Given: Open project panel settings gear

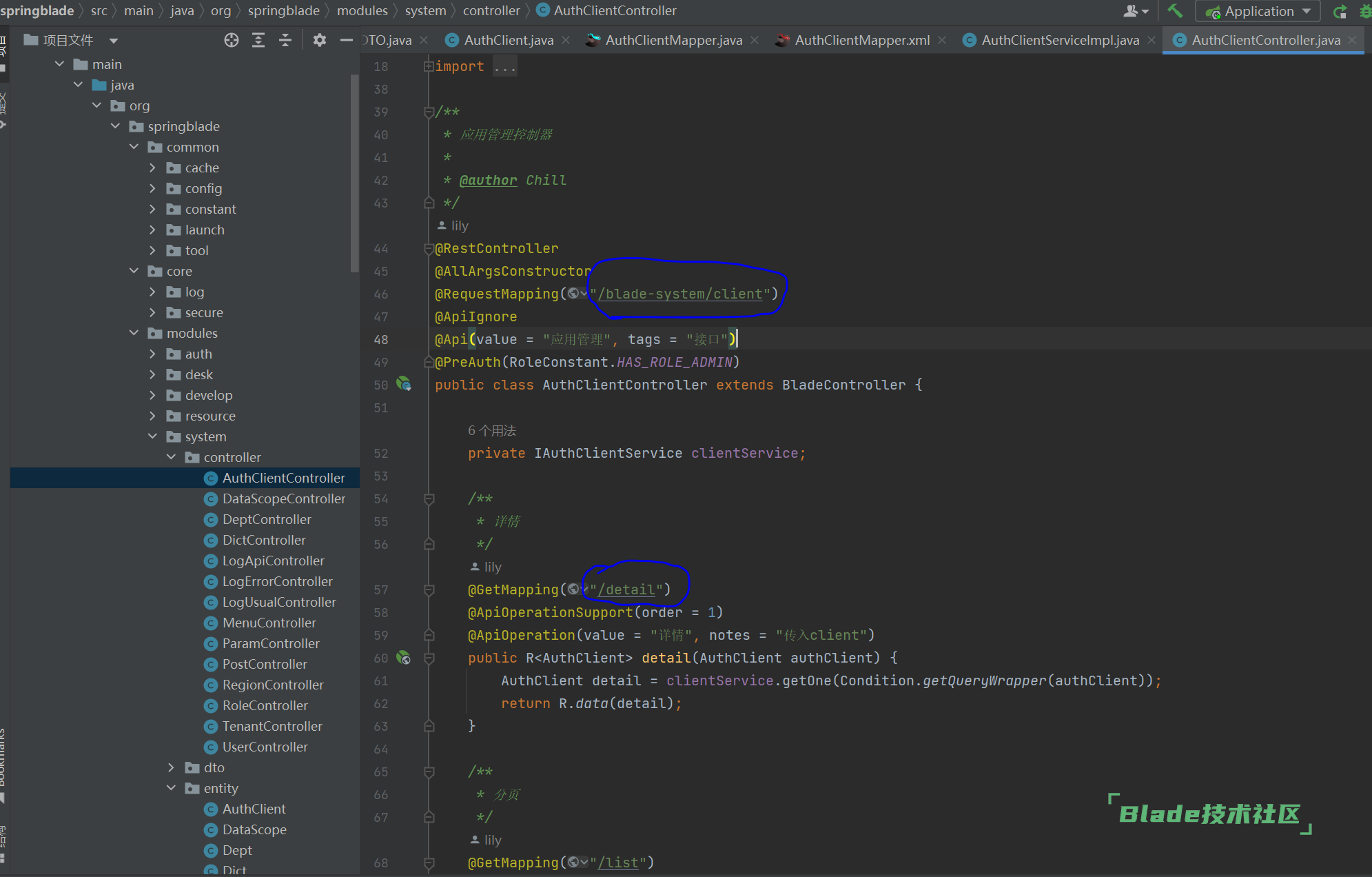Looking at the screenshot, I should [x=319, y=40].
